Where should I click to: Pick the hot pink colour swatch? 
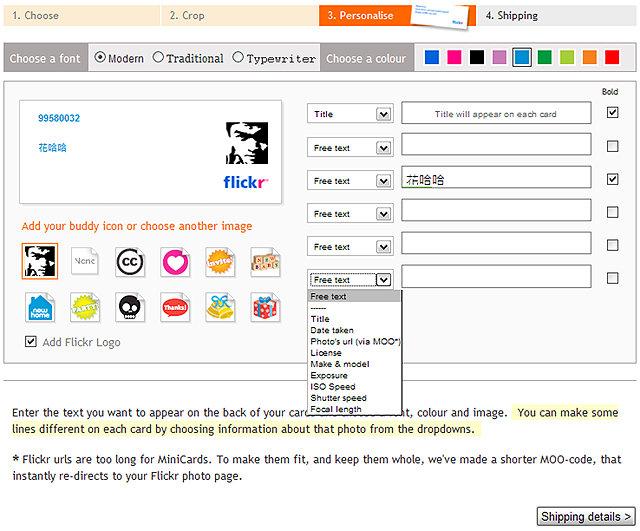[x=454, y=57]
